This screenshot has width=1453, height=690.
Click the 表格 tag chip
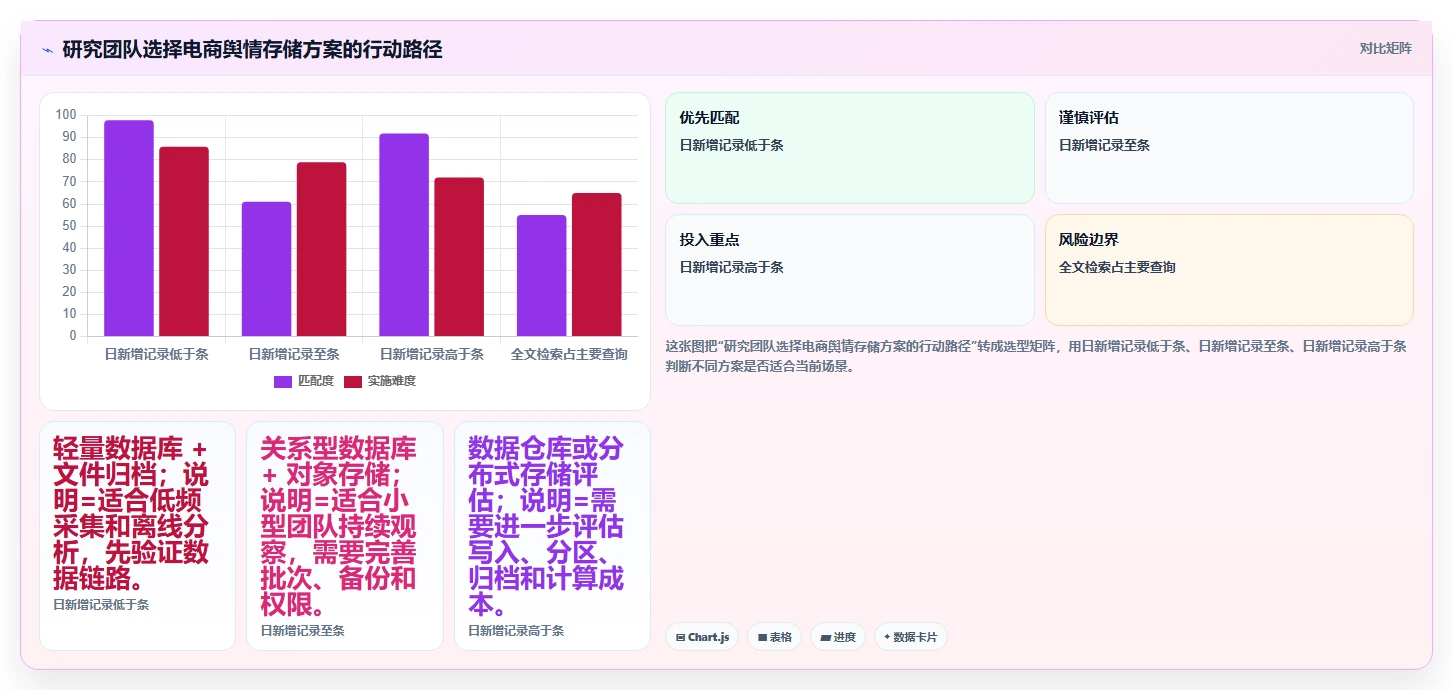coord(774,637)
